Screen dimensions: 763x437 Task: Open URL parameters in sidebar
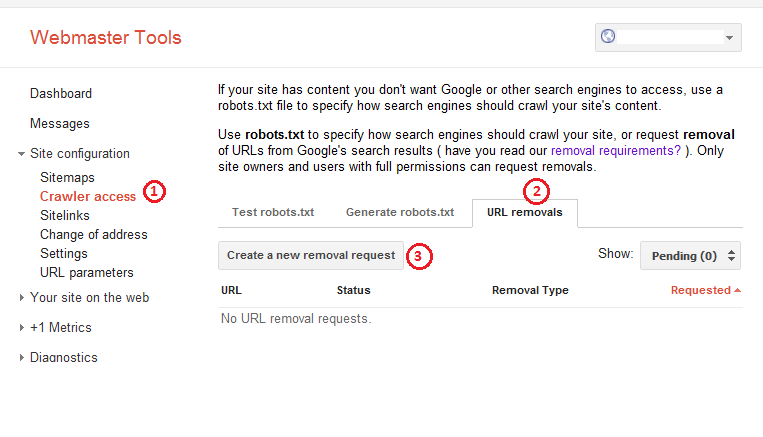point(87,273)
